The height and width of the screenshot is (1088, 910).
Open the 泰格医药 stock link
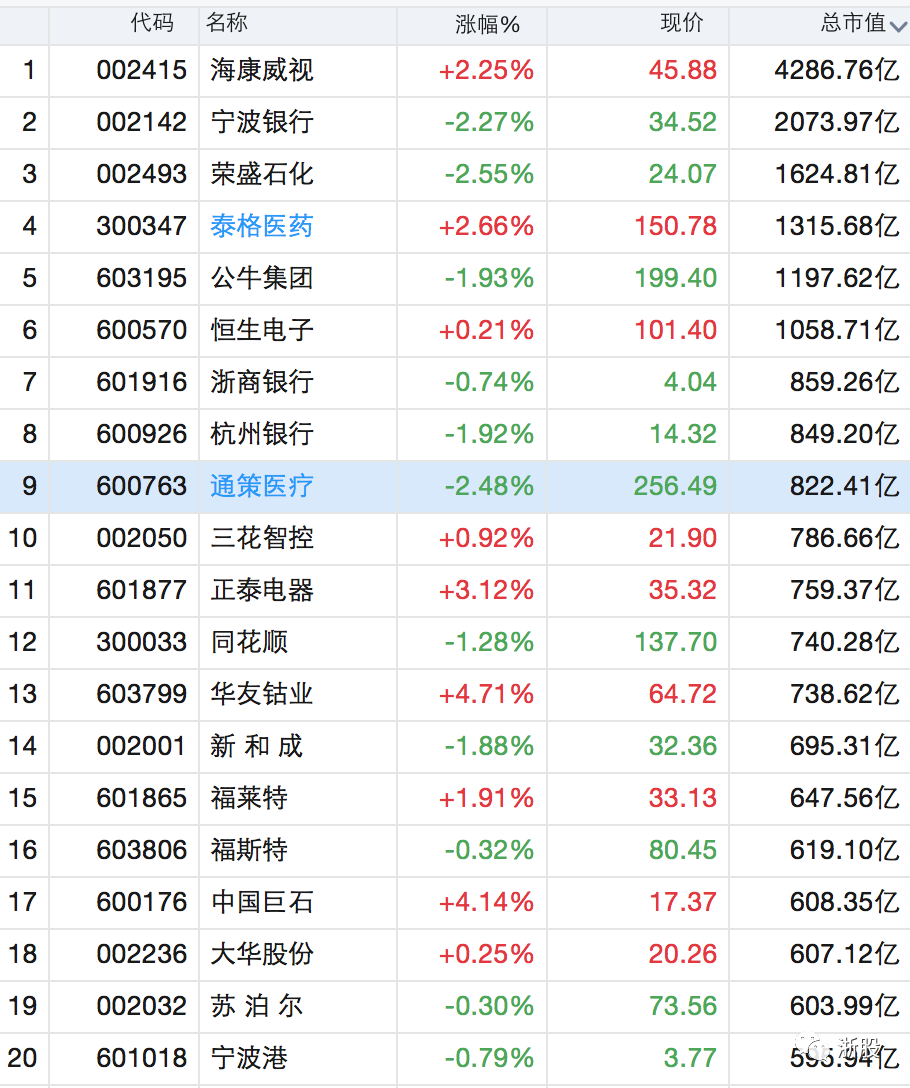pyautogui.click(x=262, y=226)
